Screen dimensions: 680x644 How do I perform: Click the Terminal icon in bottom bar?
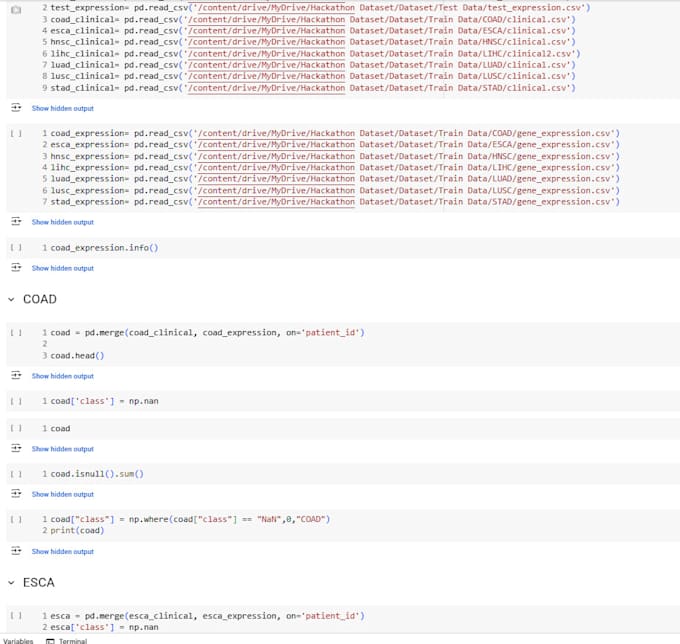pos(50,640)
